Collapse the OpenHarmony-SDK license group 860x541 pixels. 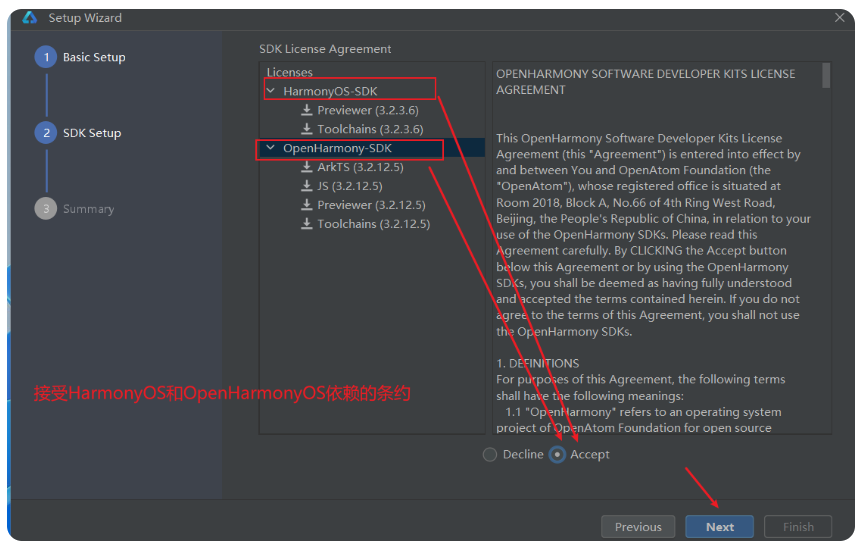271,148
